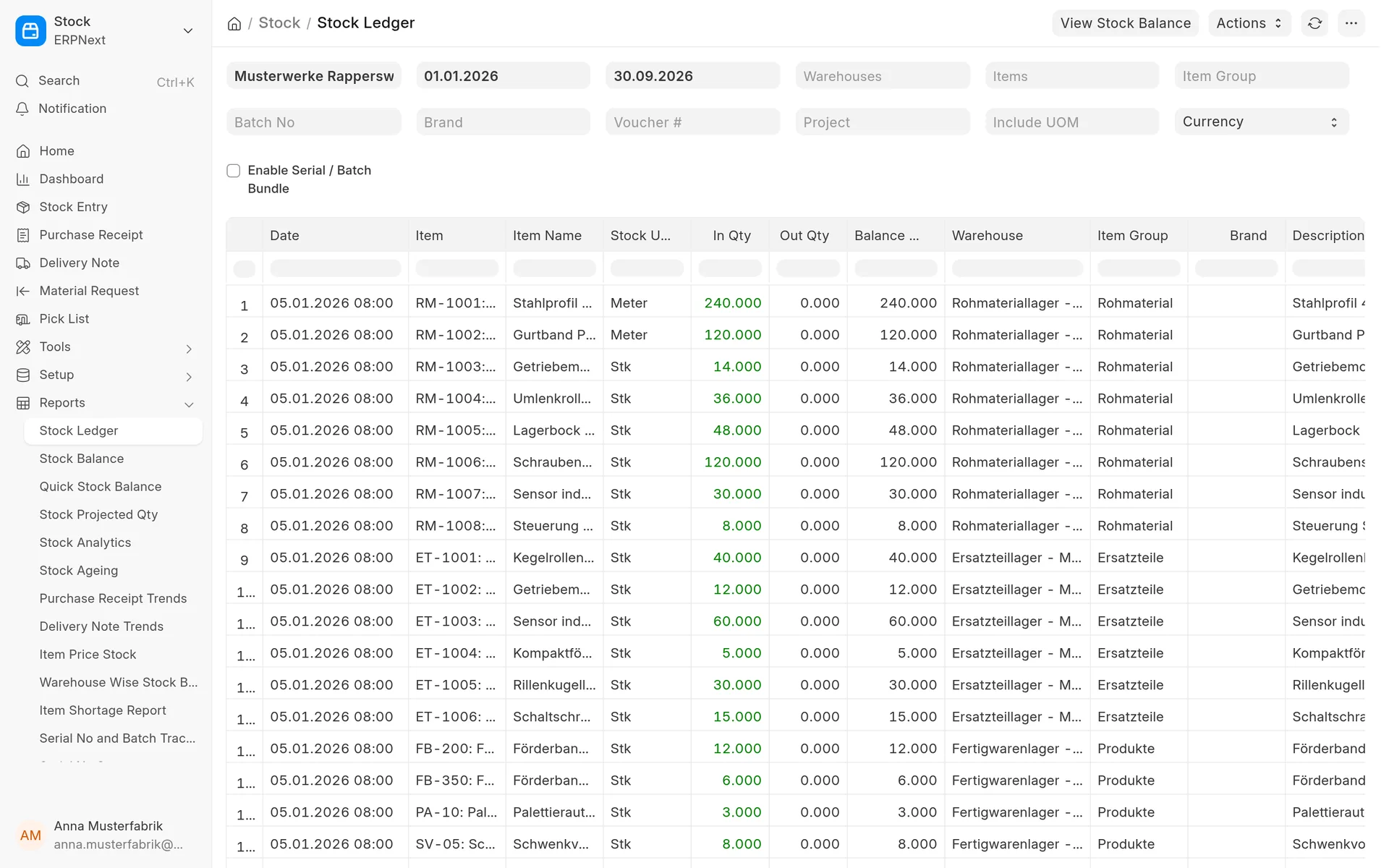The image size is (1389, 868).
Task: Click the Dashboard chart icon
Action: point(23,179)
